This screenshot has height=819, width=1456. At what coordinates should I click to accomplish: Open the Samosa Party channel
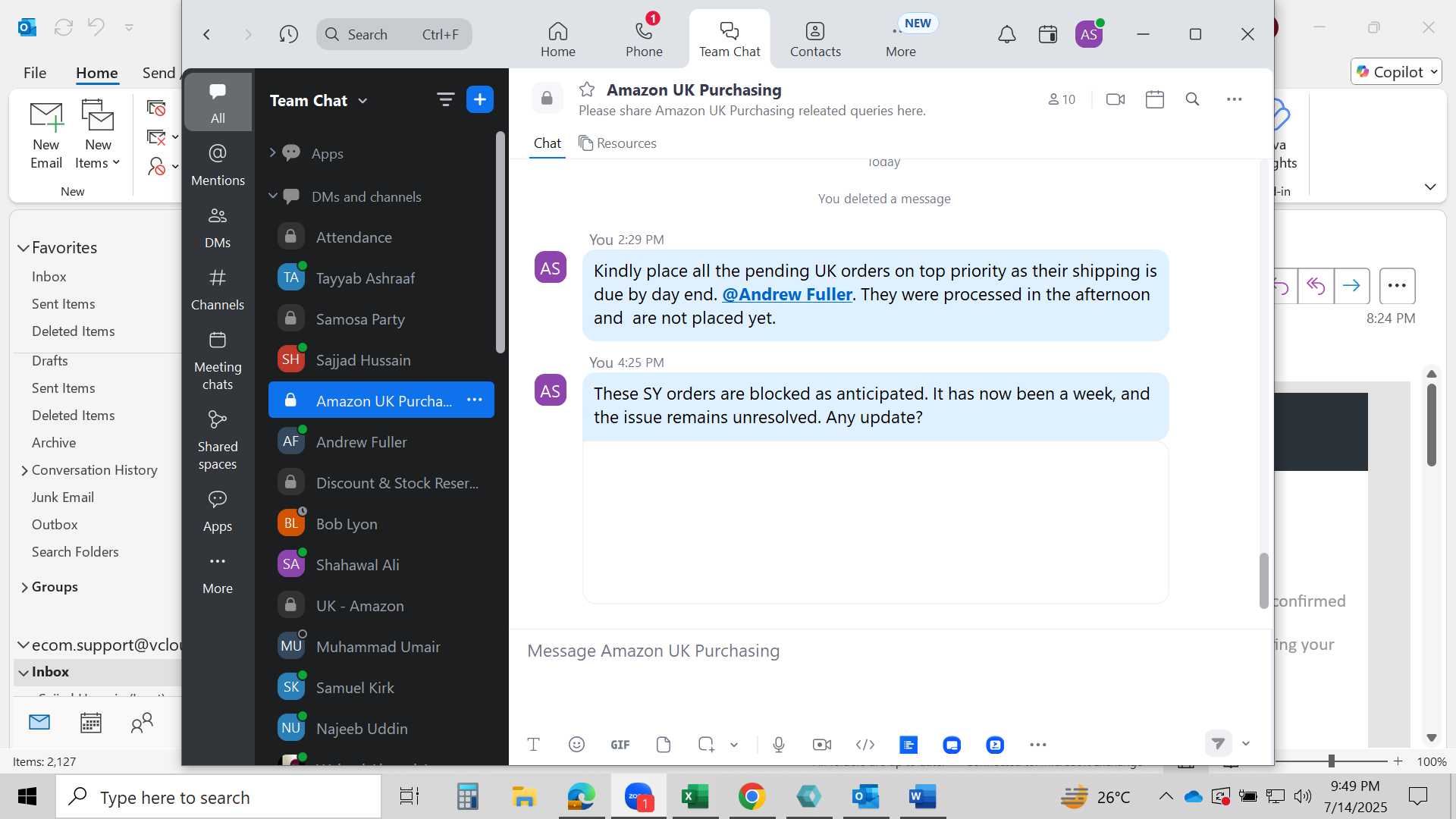[381, 318]
